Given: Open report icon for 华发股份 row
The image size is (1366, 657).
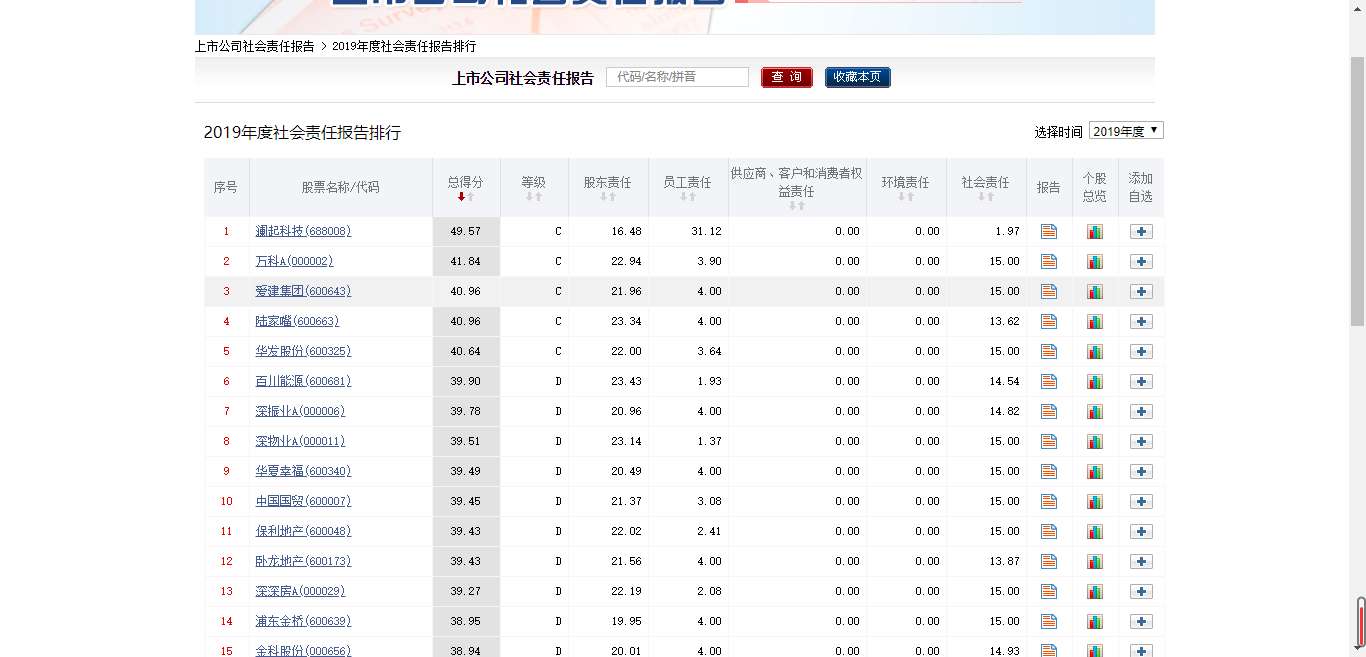Looking at the screenshot, I should coord(1048,351).
